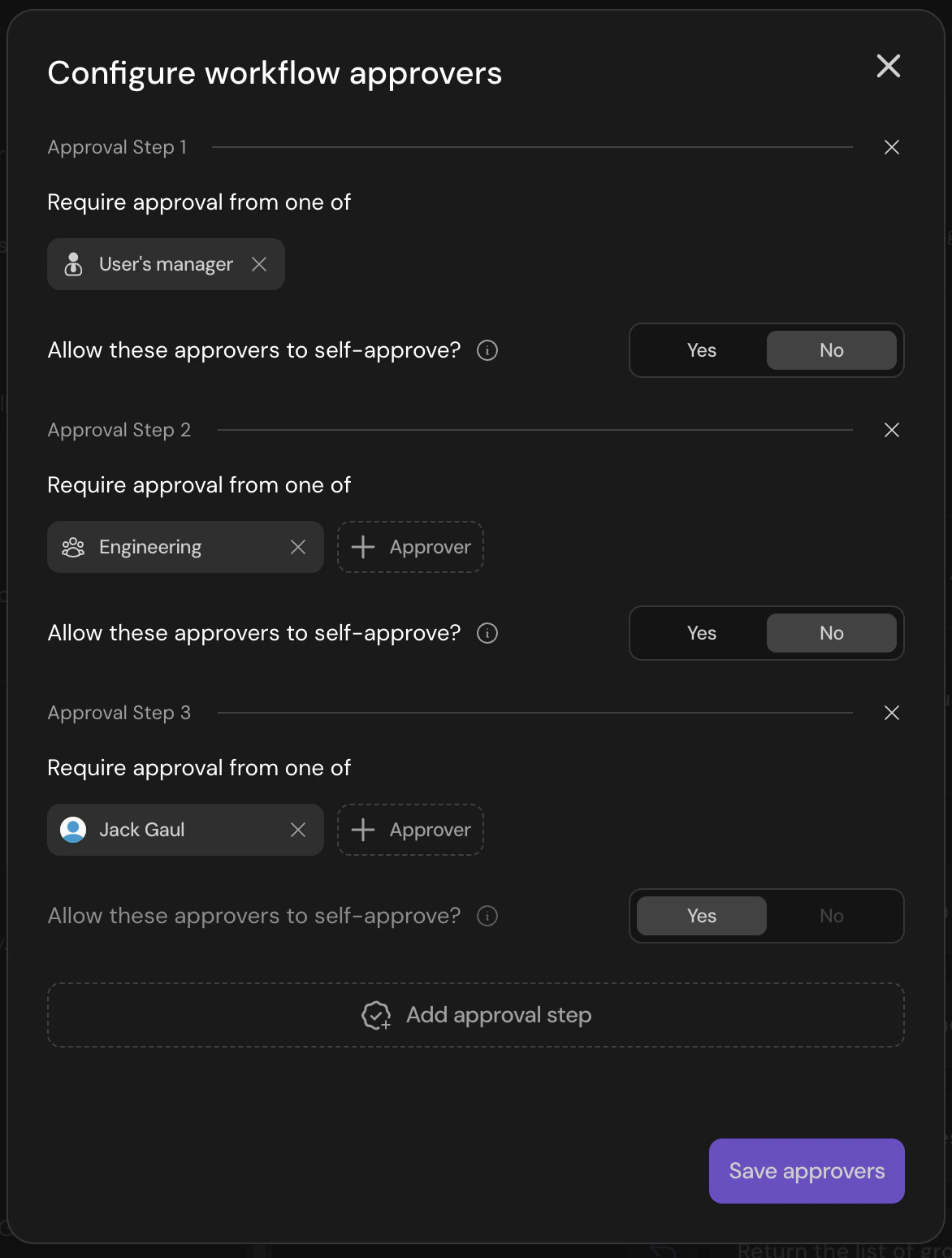The image size is (952, 1258).
Task: Click the info icon beside Step 3 self-approve question
Action: (487, 916)
